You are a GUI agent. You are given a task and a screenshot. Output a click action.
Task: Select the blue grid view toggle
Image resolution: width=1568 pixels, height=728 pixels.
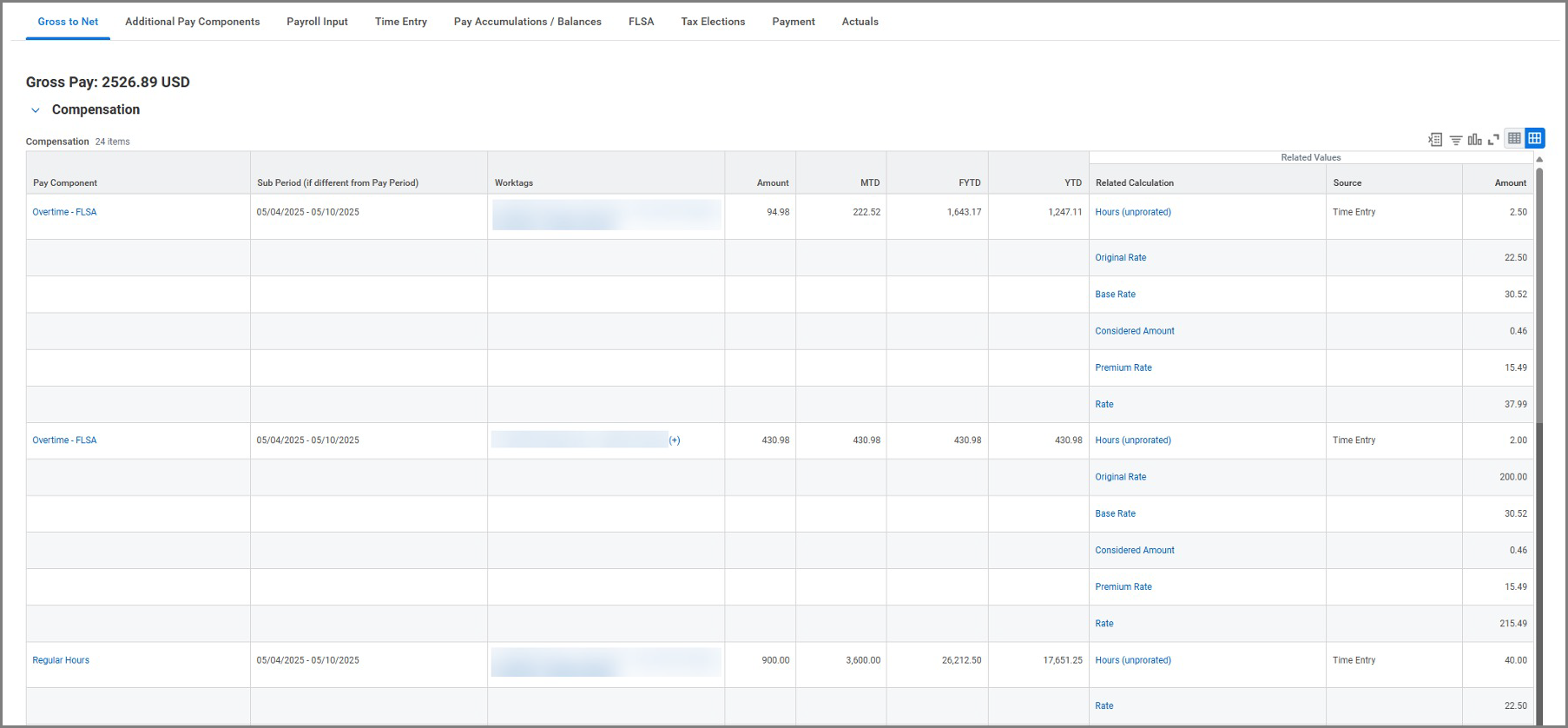(x=1535, y=138)
